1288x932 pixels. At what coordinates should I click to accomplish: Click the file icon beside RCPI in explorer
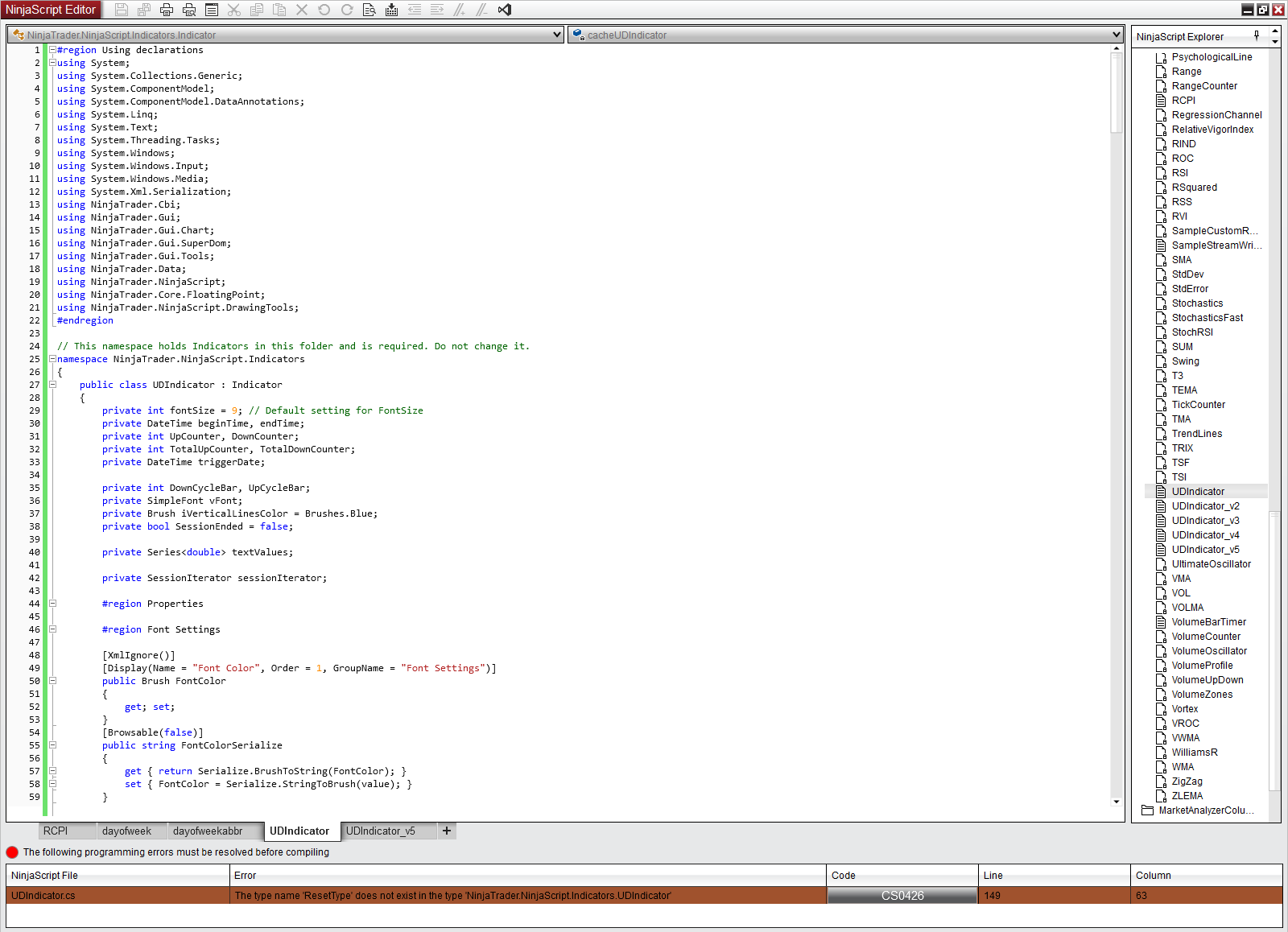1161,101
